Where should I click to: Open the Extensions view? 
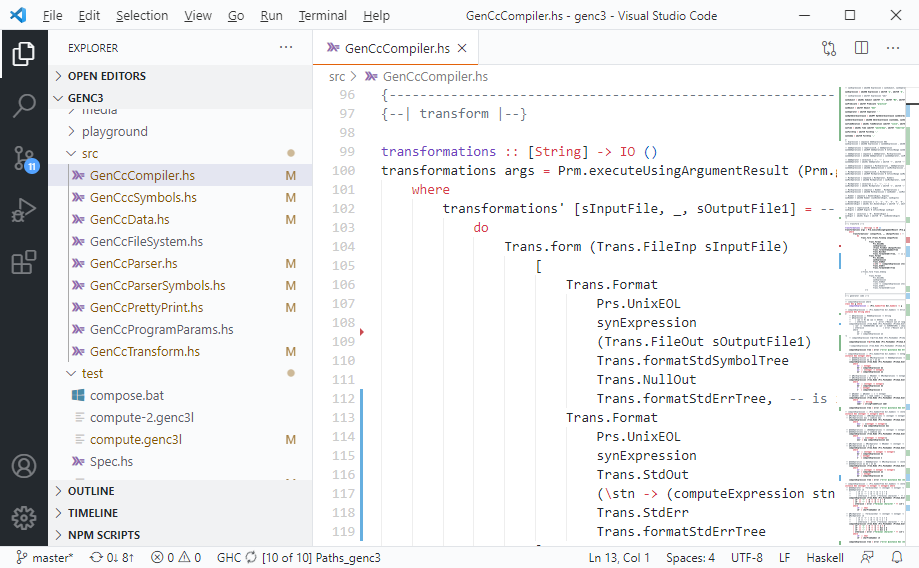coord(24,262)
